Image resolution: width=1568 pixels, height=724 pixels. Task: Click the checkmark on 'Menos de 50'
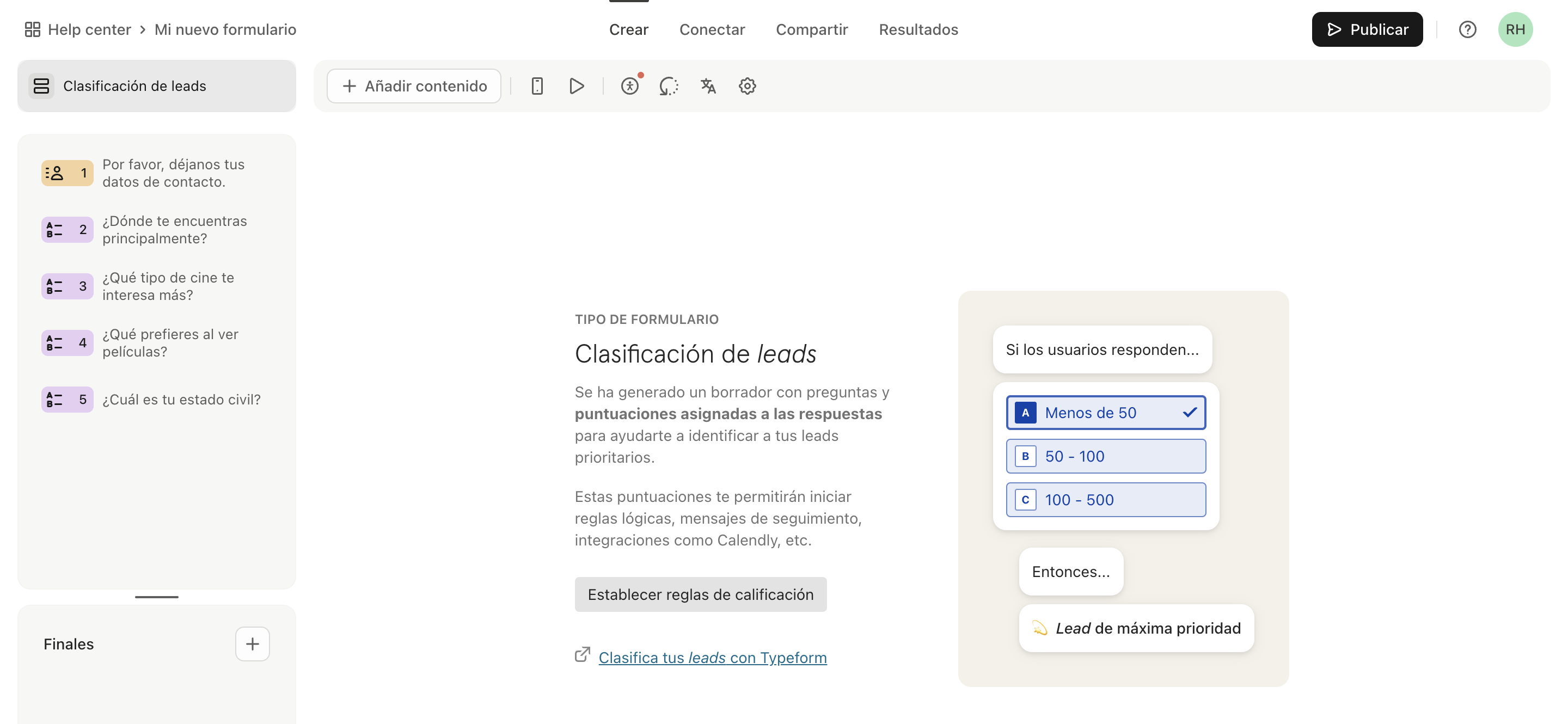[x=1190, y=413]
